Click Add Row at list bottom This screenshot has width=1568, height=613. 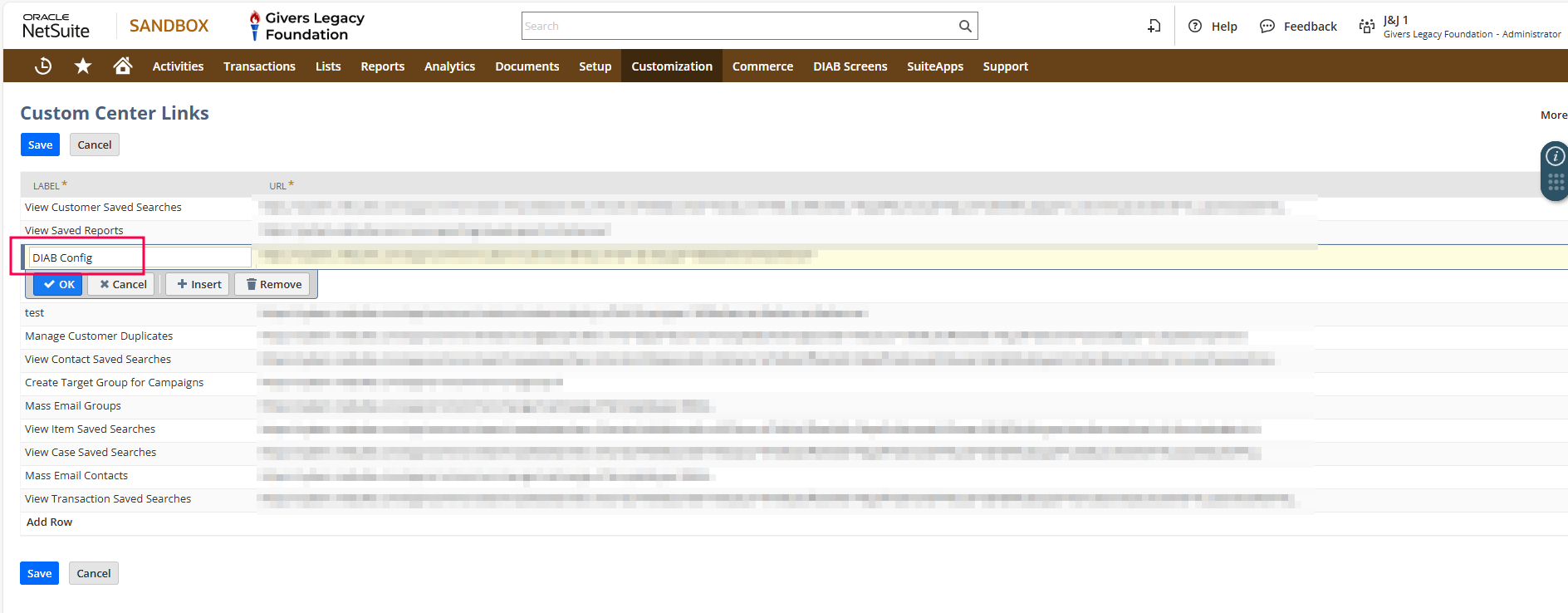pyautogui.click(x=49, y=522)
